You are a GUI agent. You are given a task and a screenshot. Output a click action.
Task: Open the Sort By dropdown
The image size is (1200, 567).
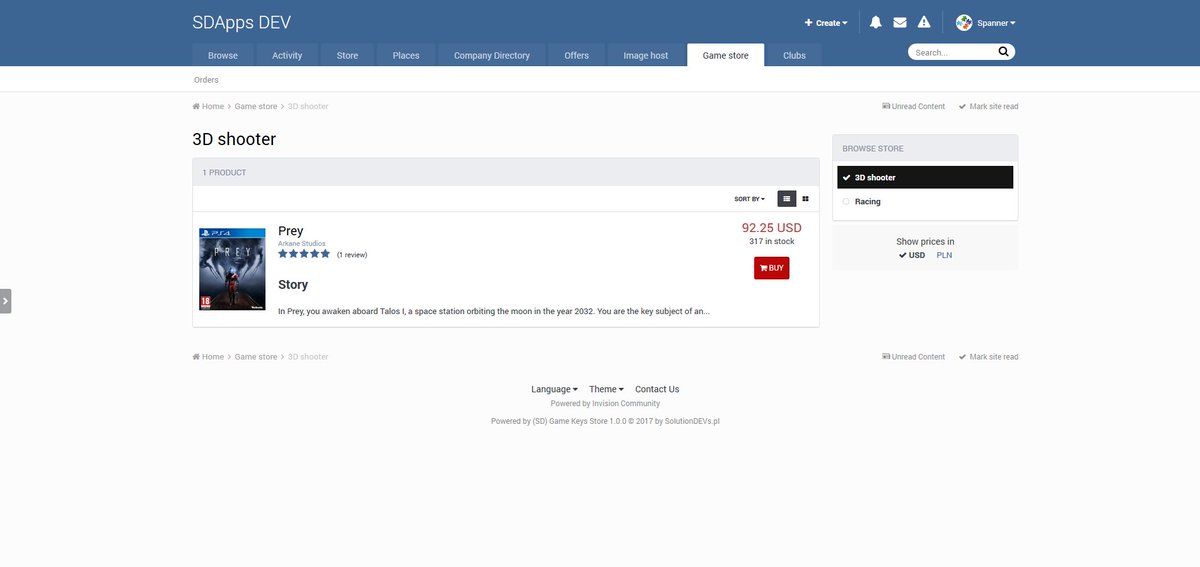[749, 199]
